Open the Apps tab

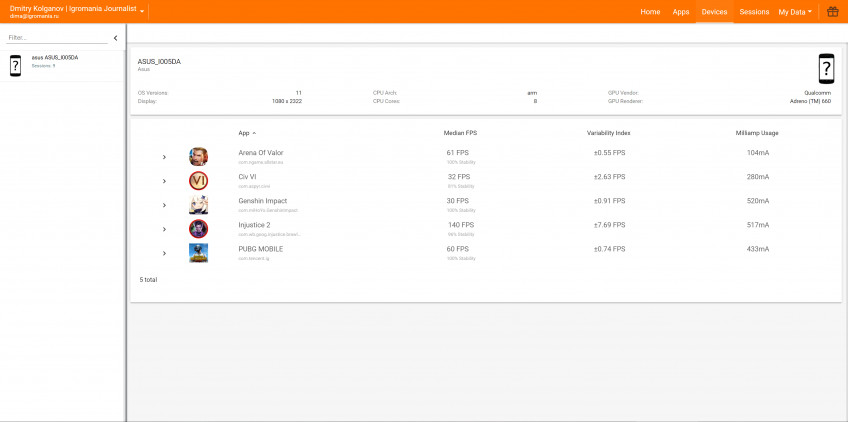(681, 12)
